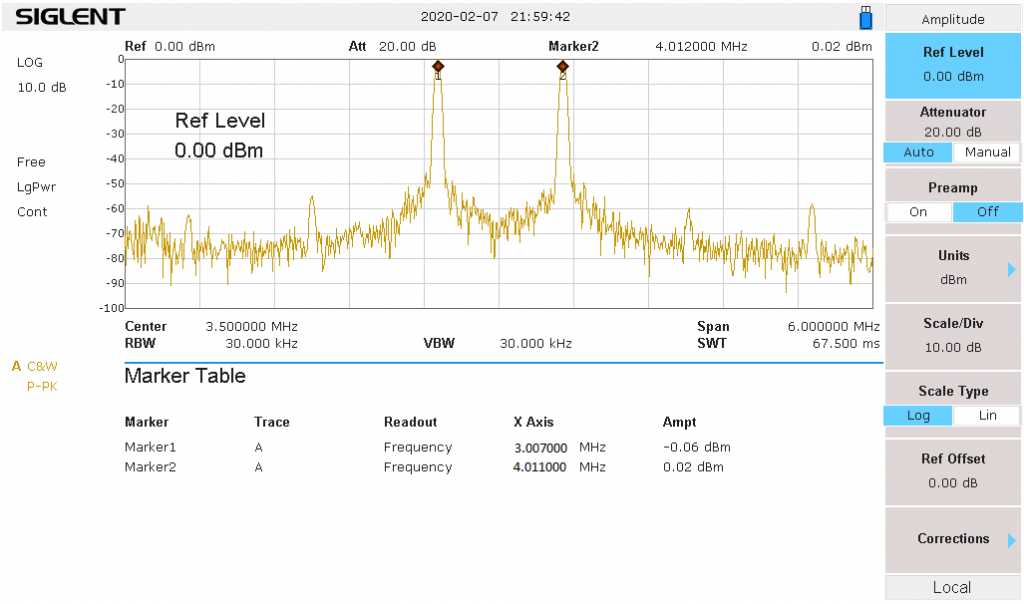Click the SIGLENT logo
The image size is (1024, 604).
coord(70,17)
